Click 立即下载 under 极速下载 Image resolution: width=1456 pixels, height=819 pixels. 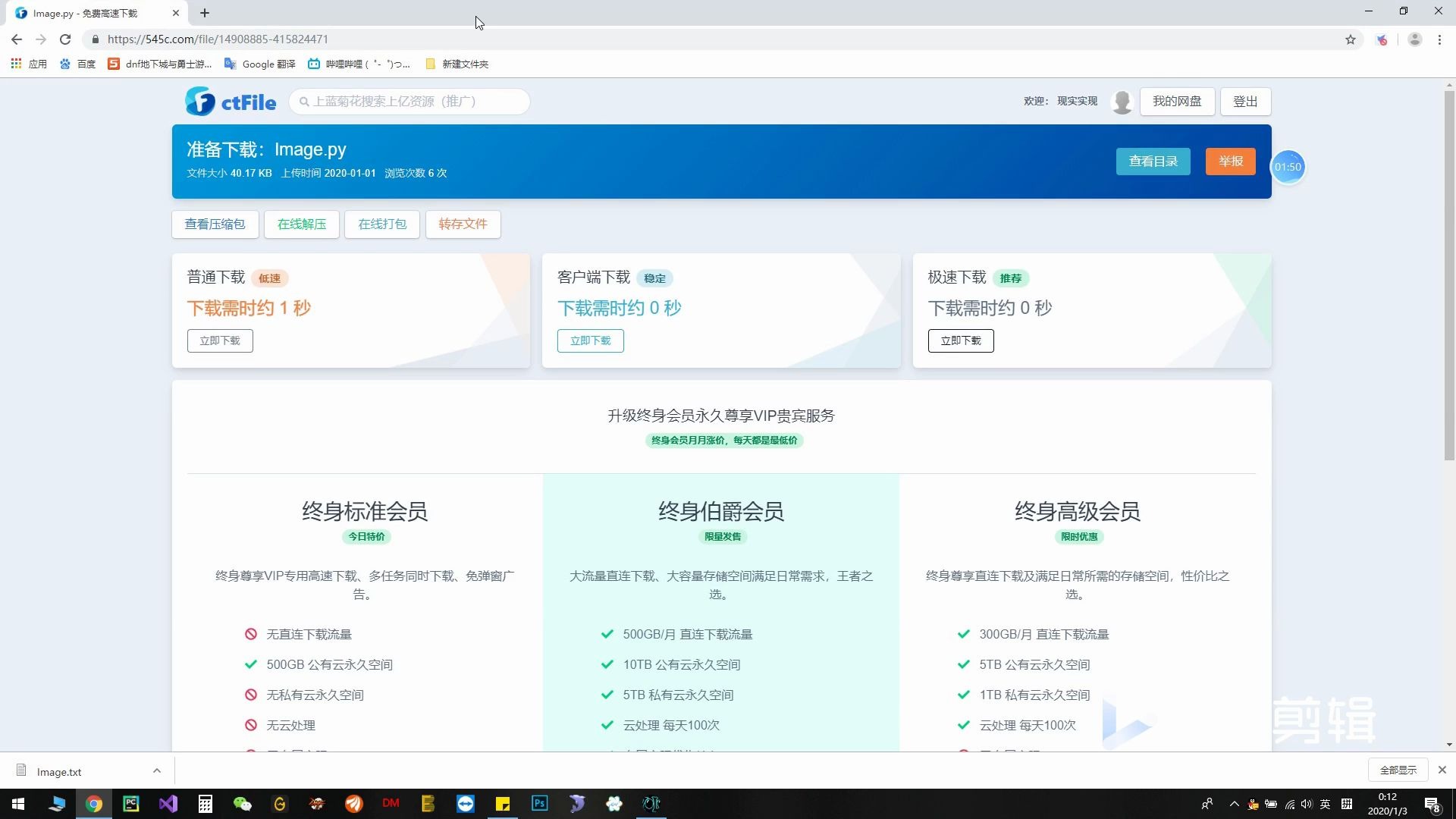[x=961, y=341]
